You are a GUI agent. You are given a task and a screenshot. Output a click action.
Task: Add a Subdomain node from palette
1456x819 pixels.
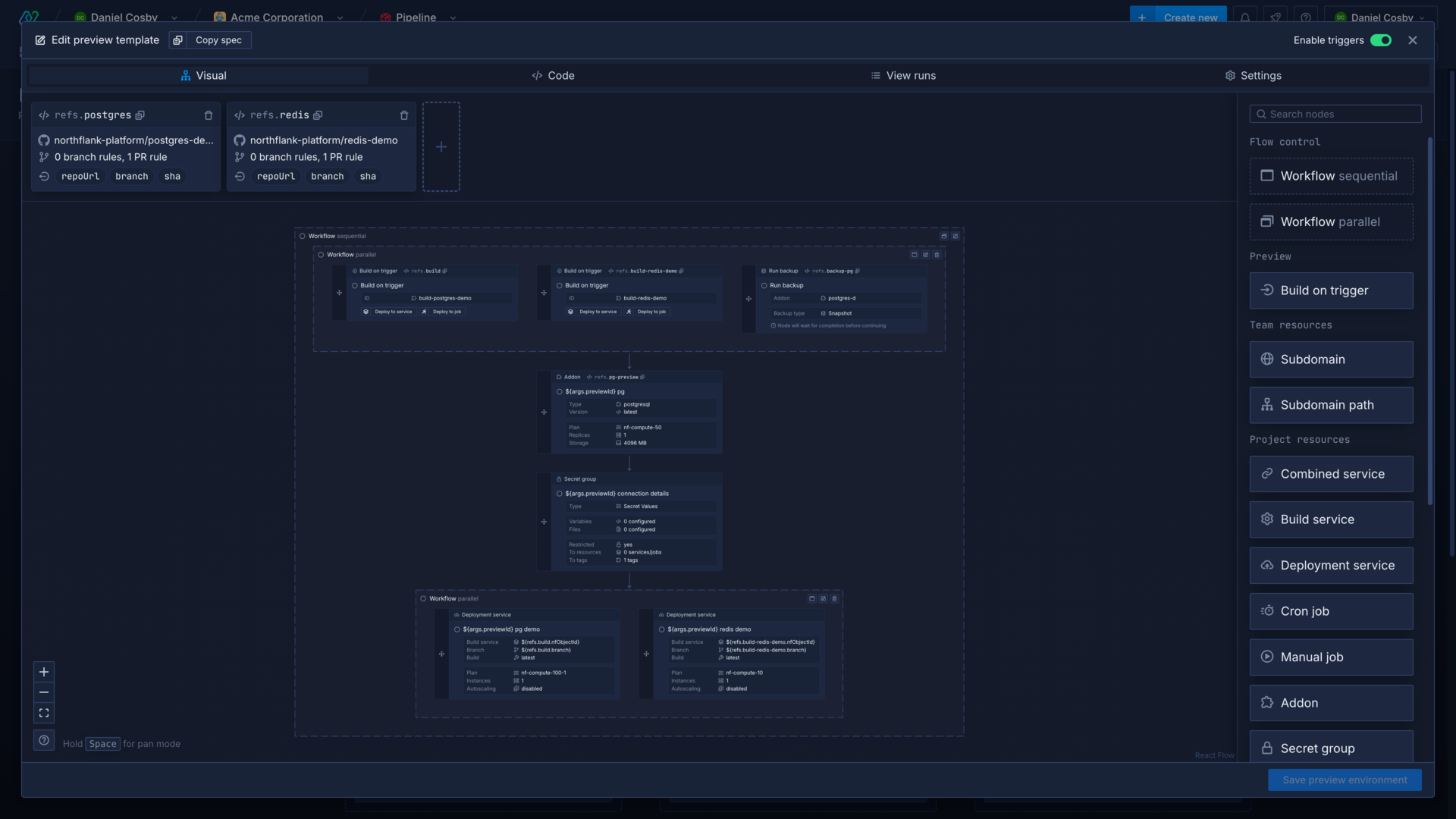point(1331,359)
